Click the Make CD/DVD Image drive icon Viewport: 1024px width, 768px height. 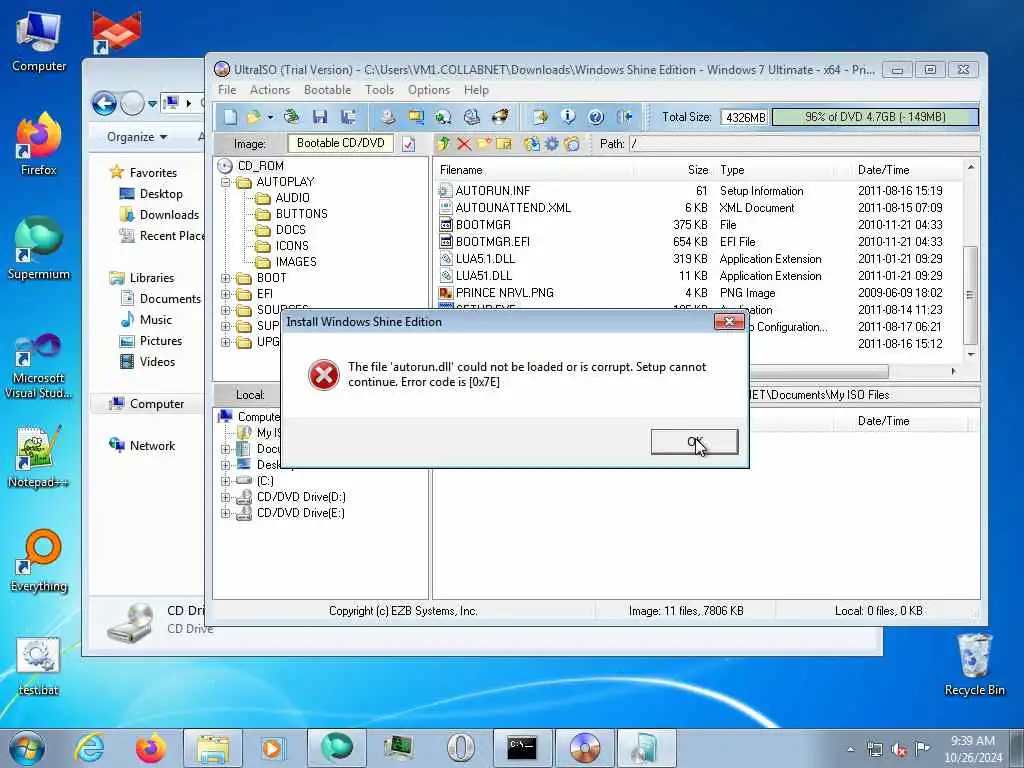(x=388, y=117)
